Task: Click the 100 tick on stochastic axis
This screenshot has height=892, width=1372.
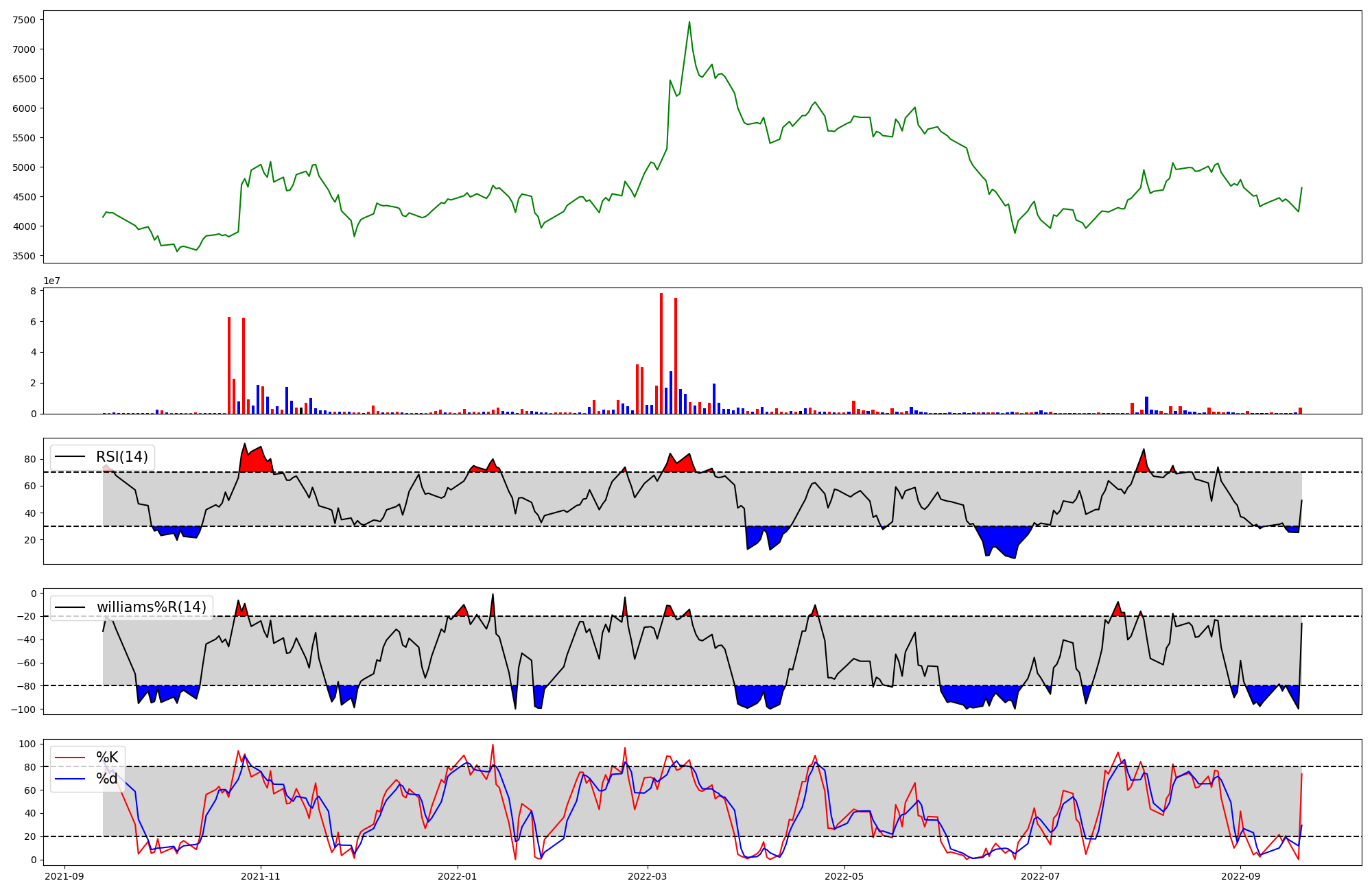Action: pyautogui.click(x=26, y=744)
